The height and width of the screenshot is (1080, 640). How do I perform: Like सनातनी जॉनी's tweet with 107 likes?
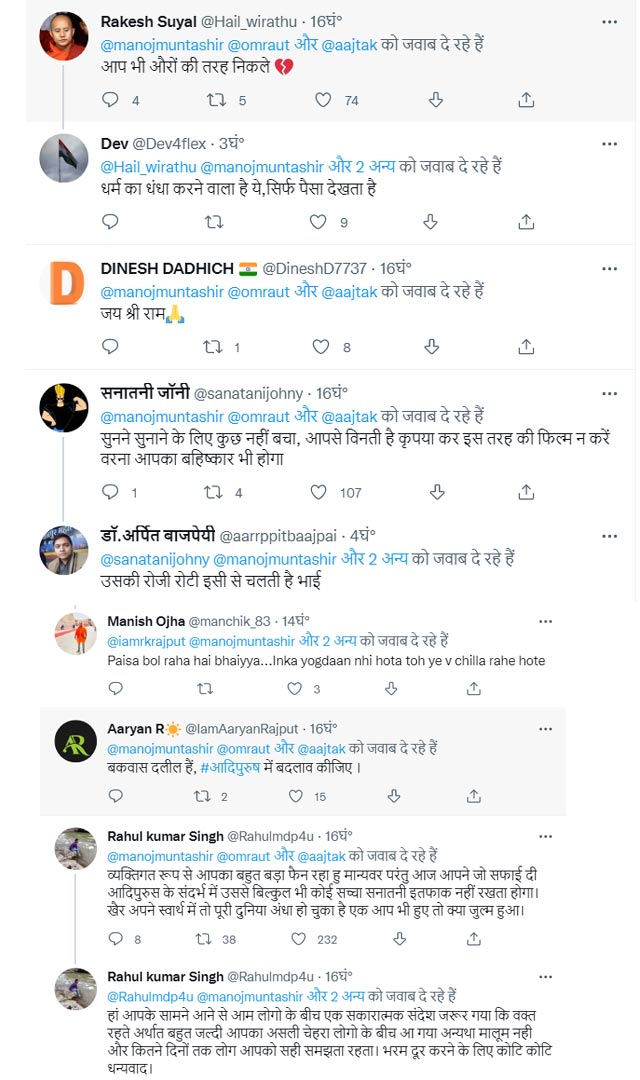coord(318,492)
